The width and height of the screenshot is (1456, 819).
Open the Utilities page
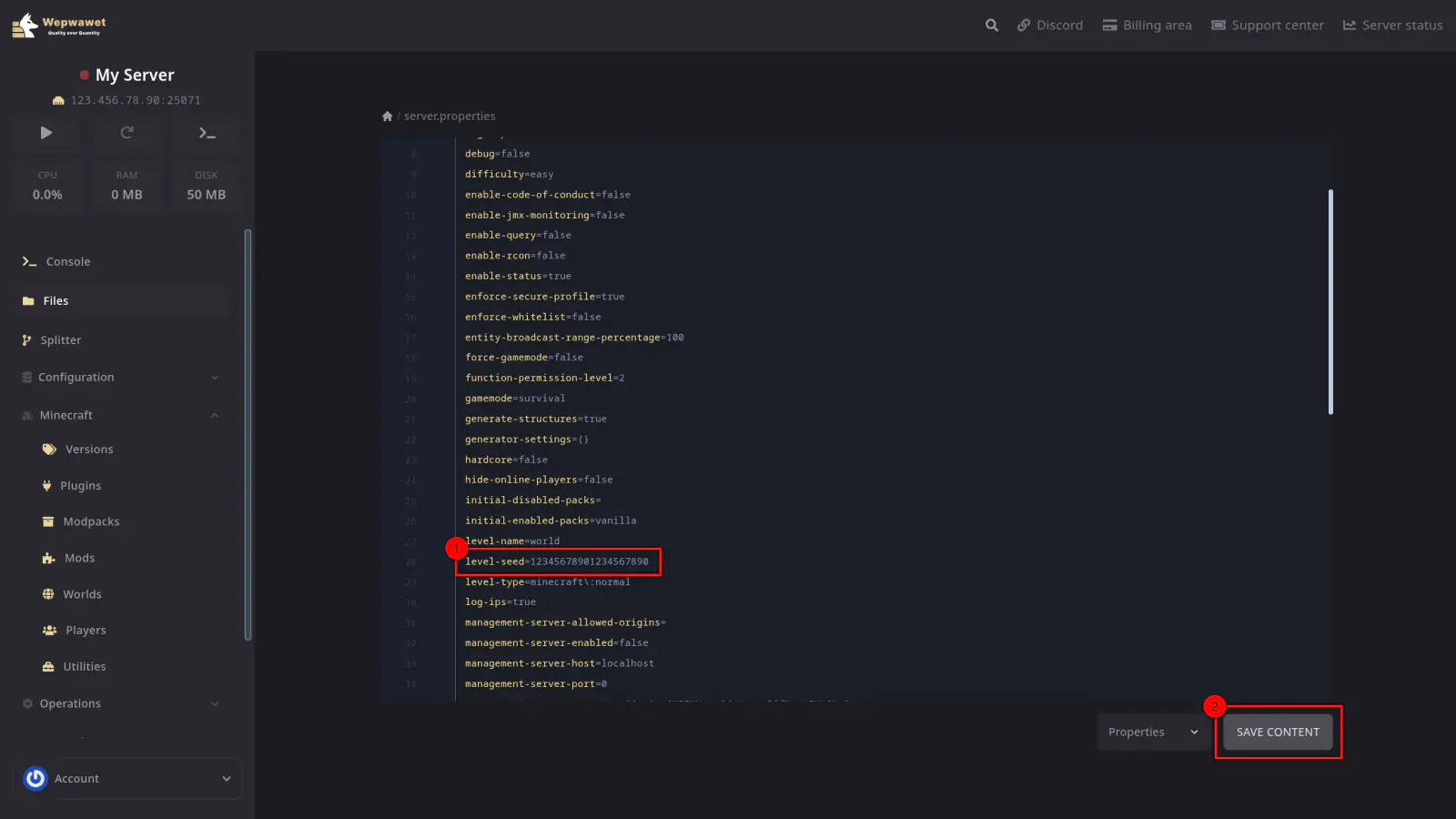(x=84, y=667)
